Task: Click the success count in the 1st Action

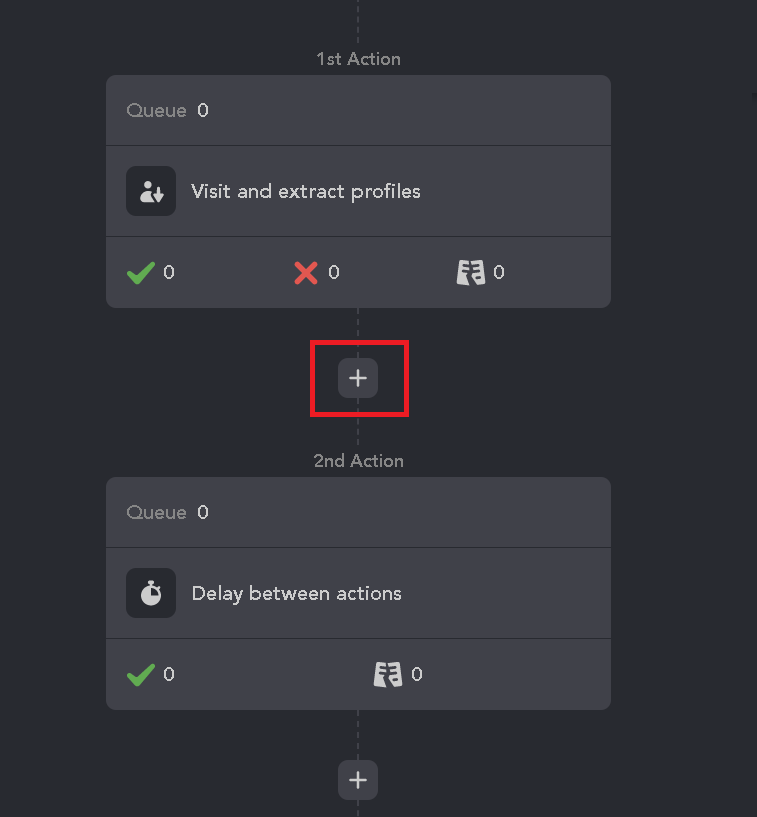Action: [x=169, y=273]
